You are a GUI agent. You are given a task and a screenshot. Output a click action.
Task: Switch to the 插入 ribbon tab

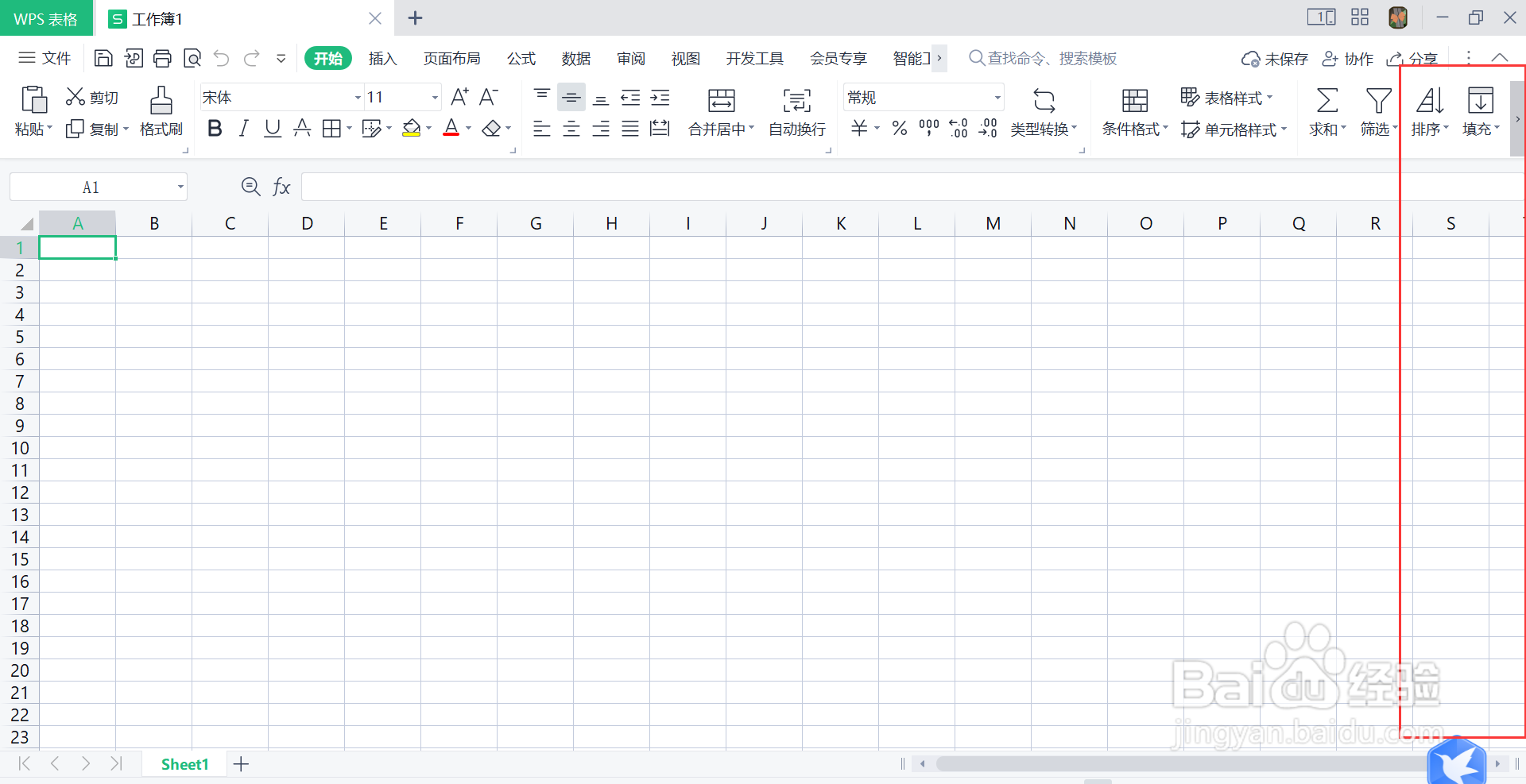pyautogui.click(x=382, y=58)
